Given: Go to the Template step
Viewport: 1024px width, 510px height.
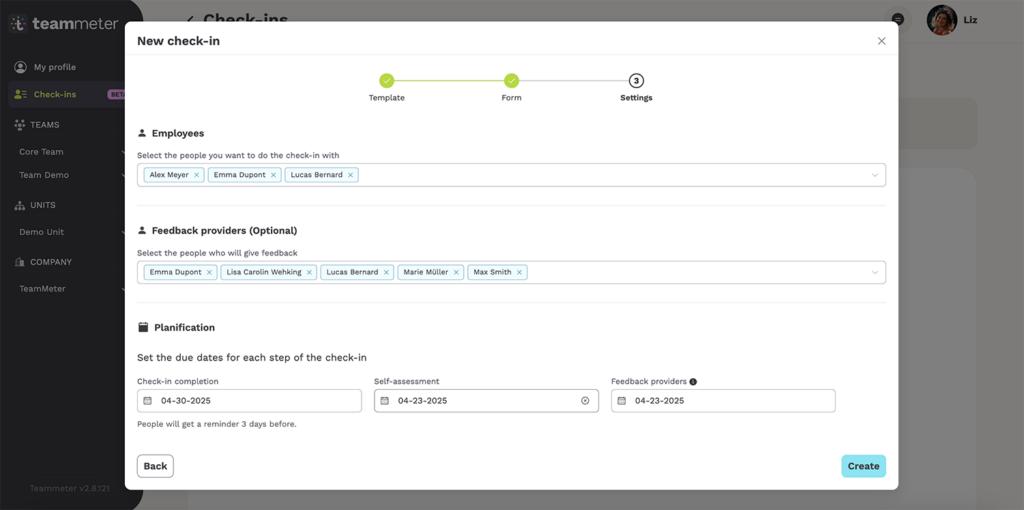Looking at the screenshot, I should coord(386,81).
